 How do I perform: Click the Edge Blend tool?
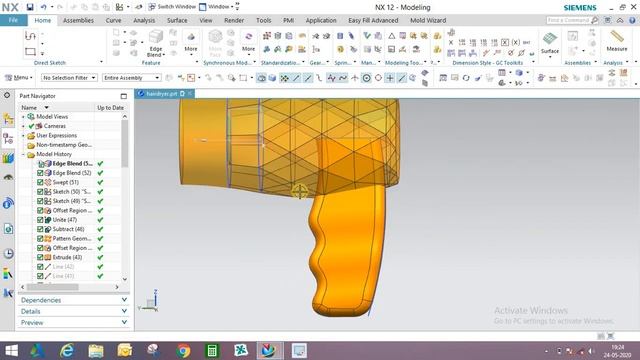156,43
